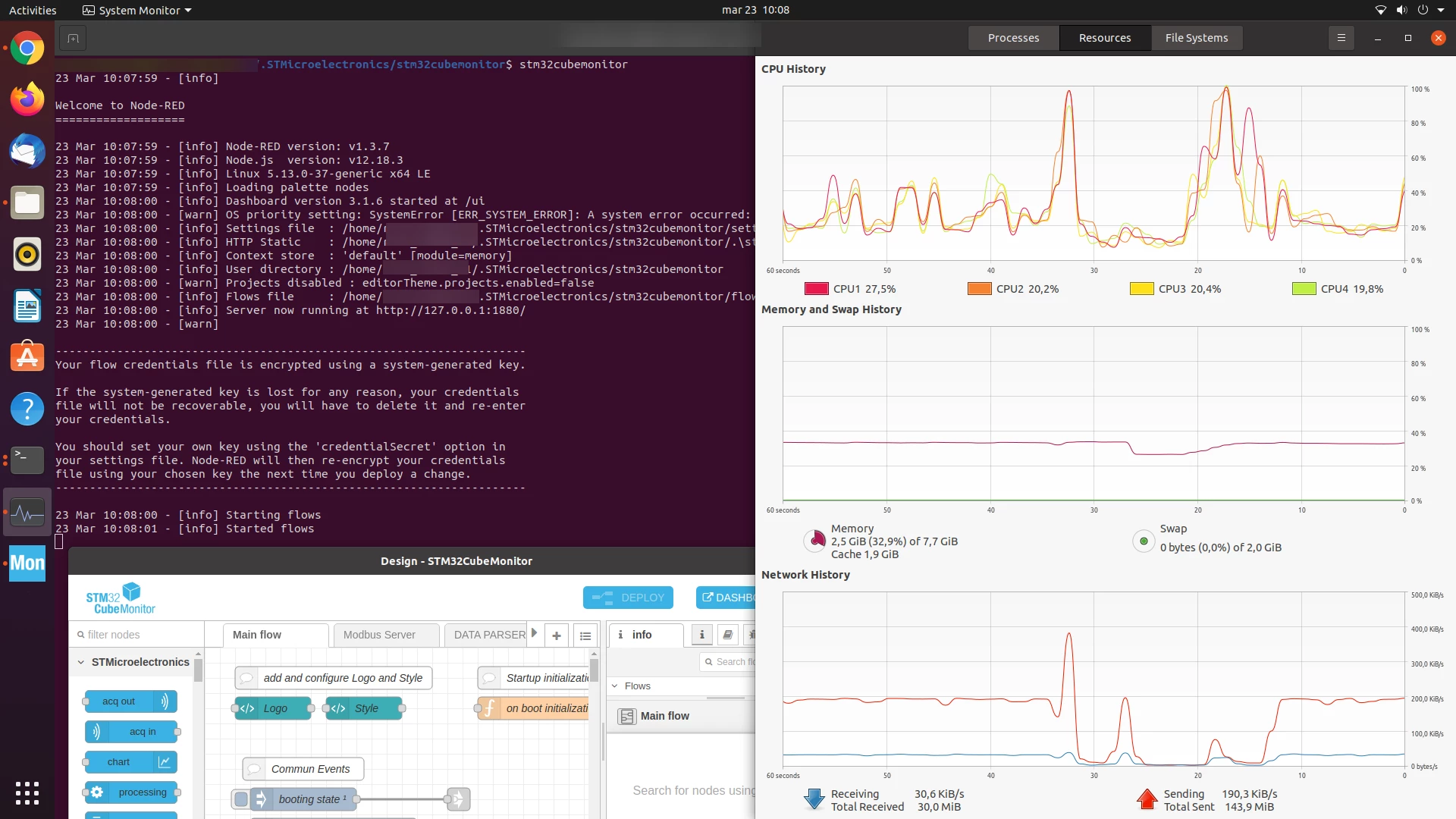
Task: Open the CPU4 green color swatch
Action: pyautogui.click(x=1304, y=289)
